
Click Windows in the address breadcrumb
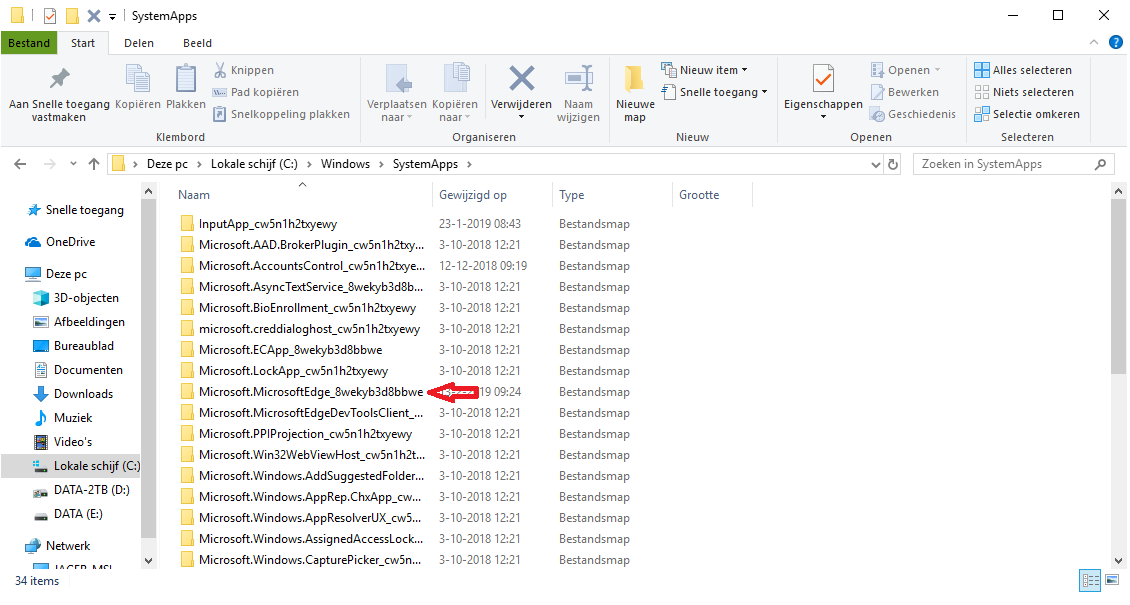point(345,164)
